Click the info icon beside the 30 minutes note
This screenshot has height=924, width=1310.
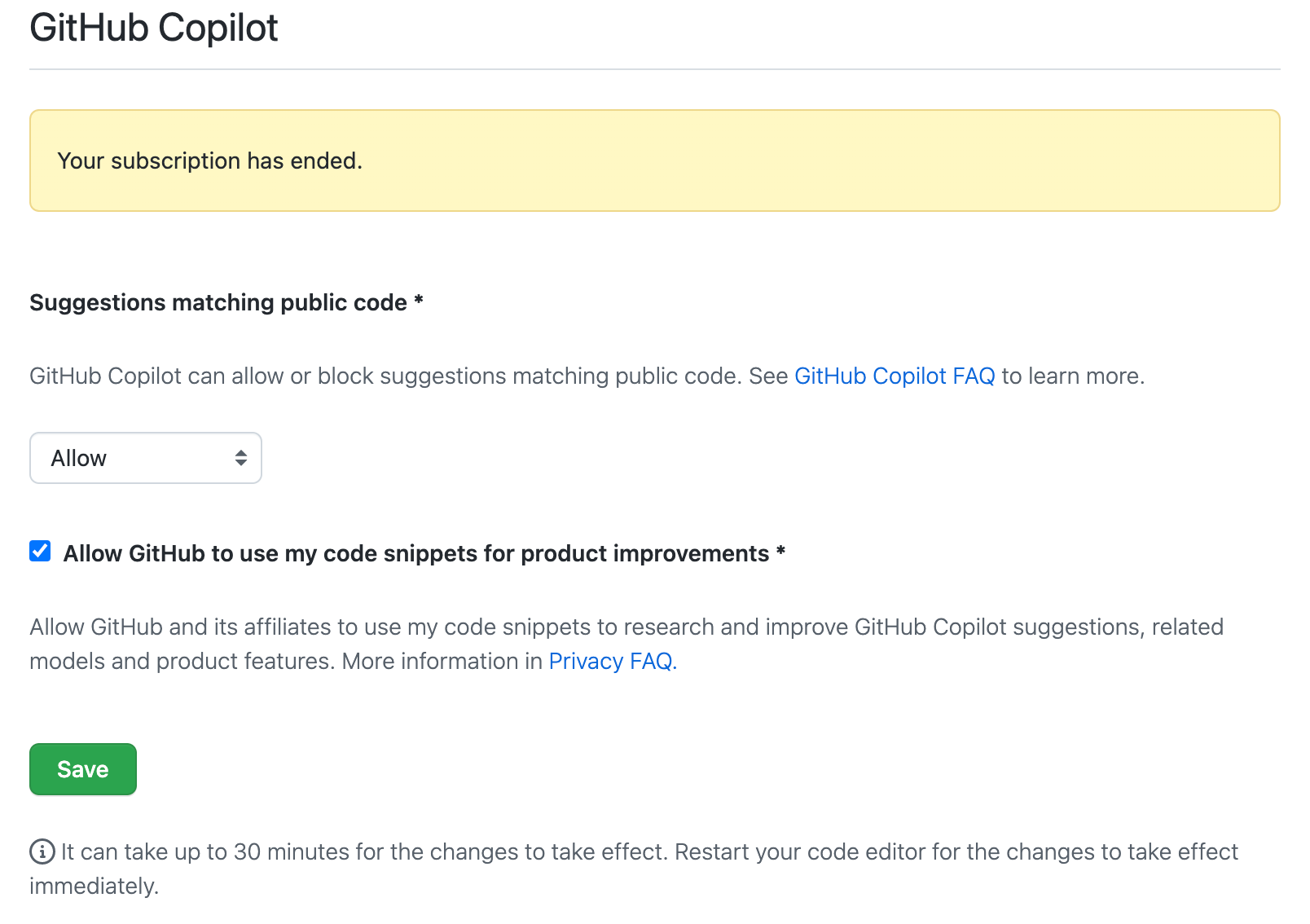pyautogui.click(x=42, y=851)
